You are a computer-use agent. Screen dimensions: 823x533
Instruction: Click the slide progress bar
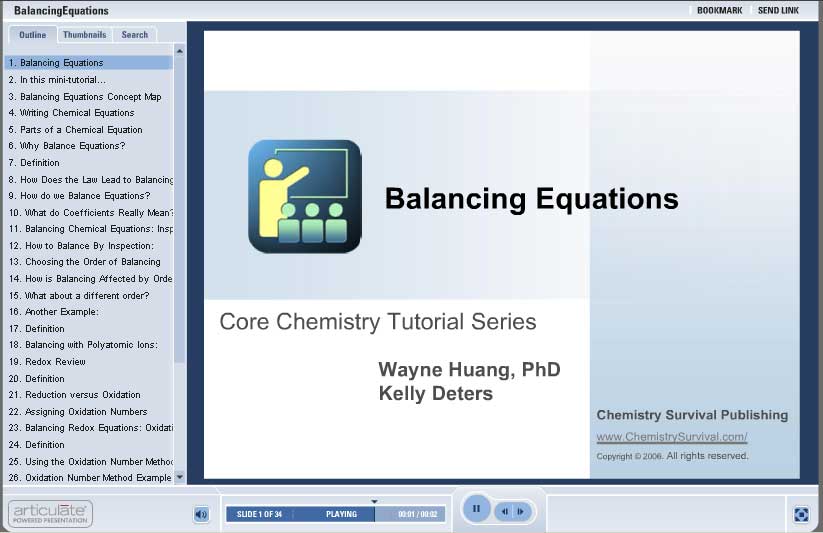(335, 514)
